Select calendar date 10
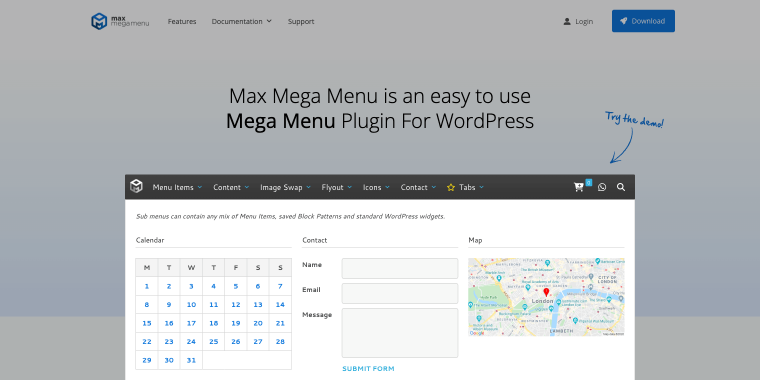This screenshot has width=760, height=380. coord(191,305)
